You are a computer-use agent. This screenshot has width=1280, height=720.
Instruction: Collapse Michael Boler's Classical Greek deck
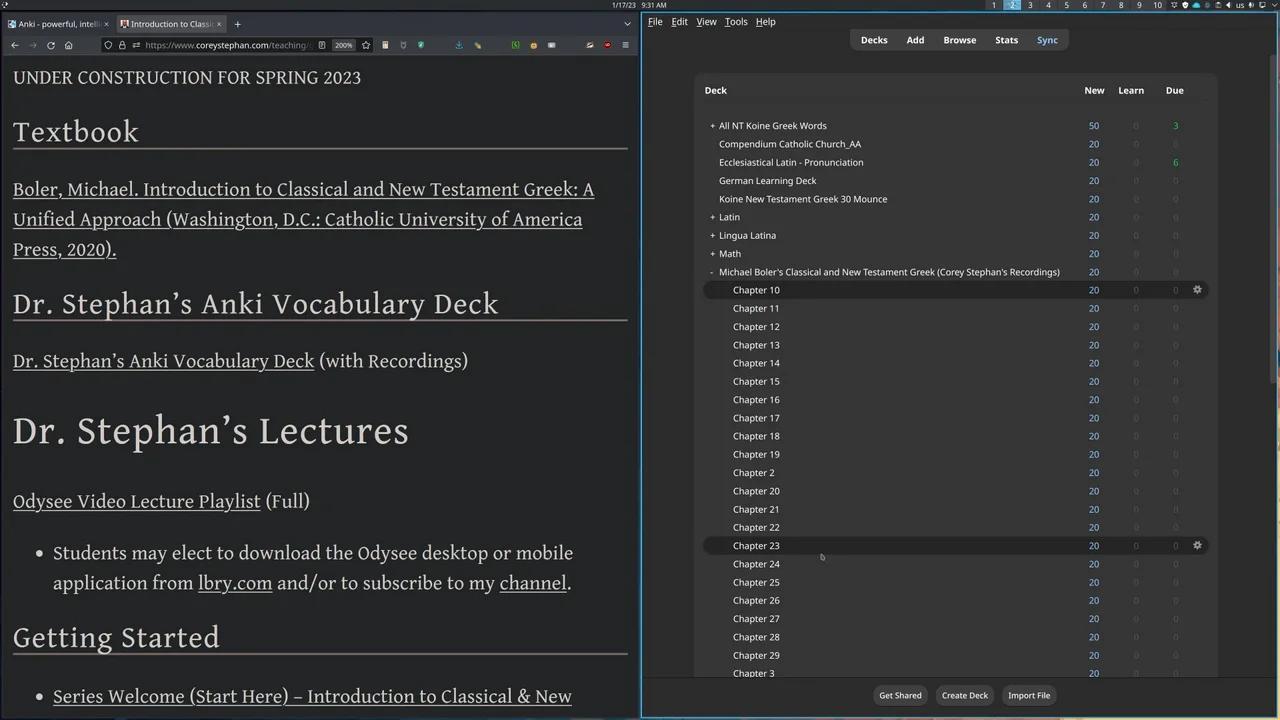pos(711,272)
